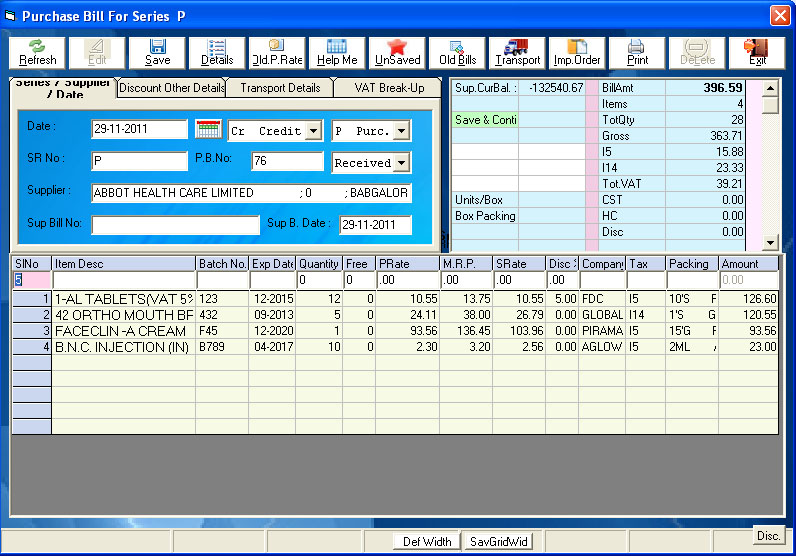Click the summary panel scroll up arrow
This screenshot has width=796, height=556.
coord(770,88)
